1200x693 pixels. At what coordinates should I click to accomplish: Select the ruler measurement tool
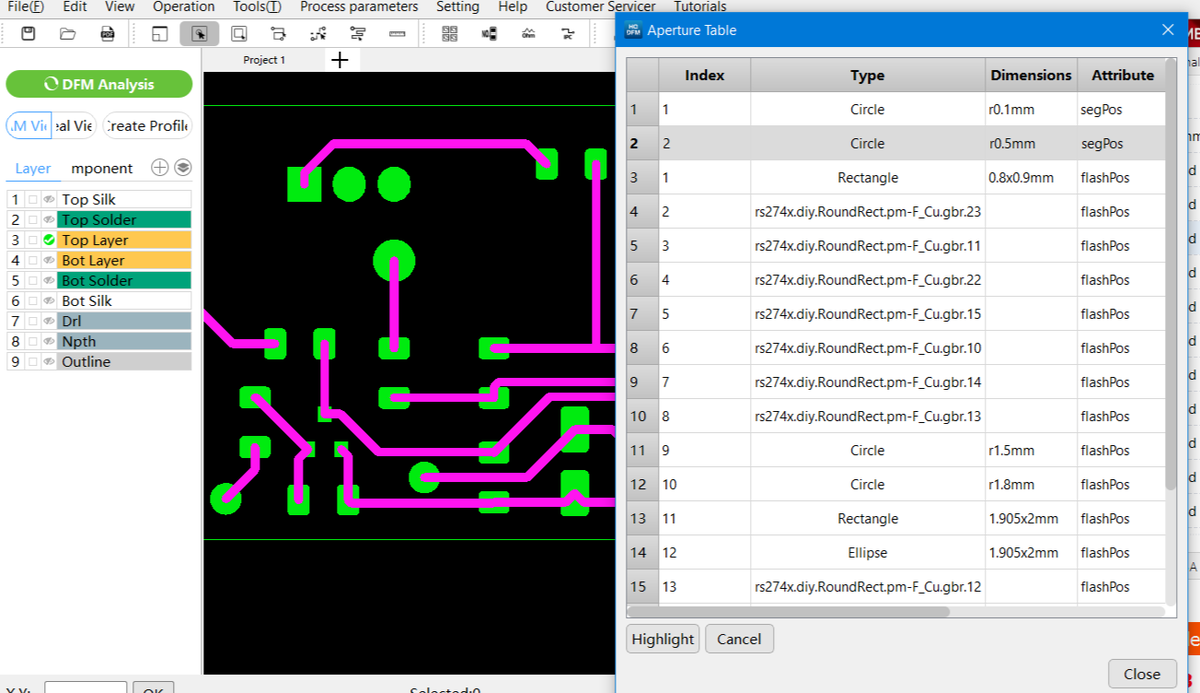pos(397,34)
